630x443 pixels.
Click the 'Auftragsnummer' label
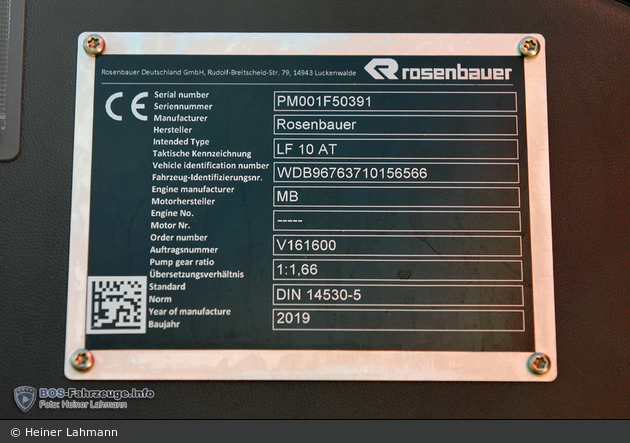click(184, 250)
